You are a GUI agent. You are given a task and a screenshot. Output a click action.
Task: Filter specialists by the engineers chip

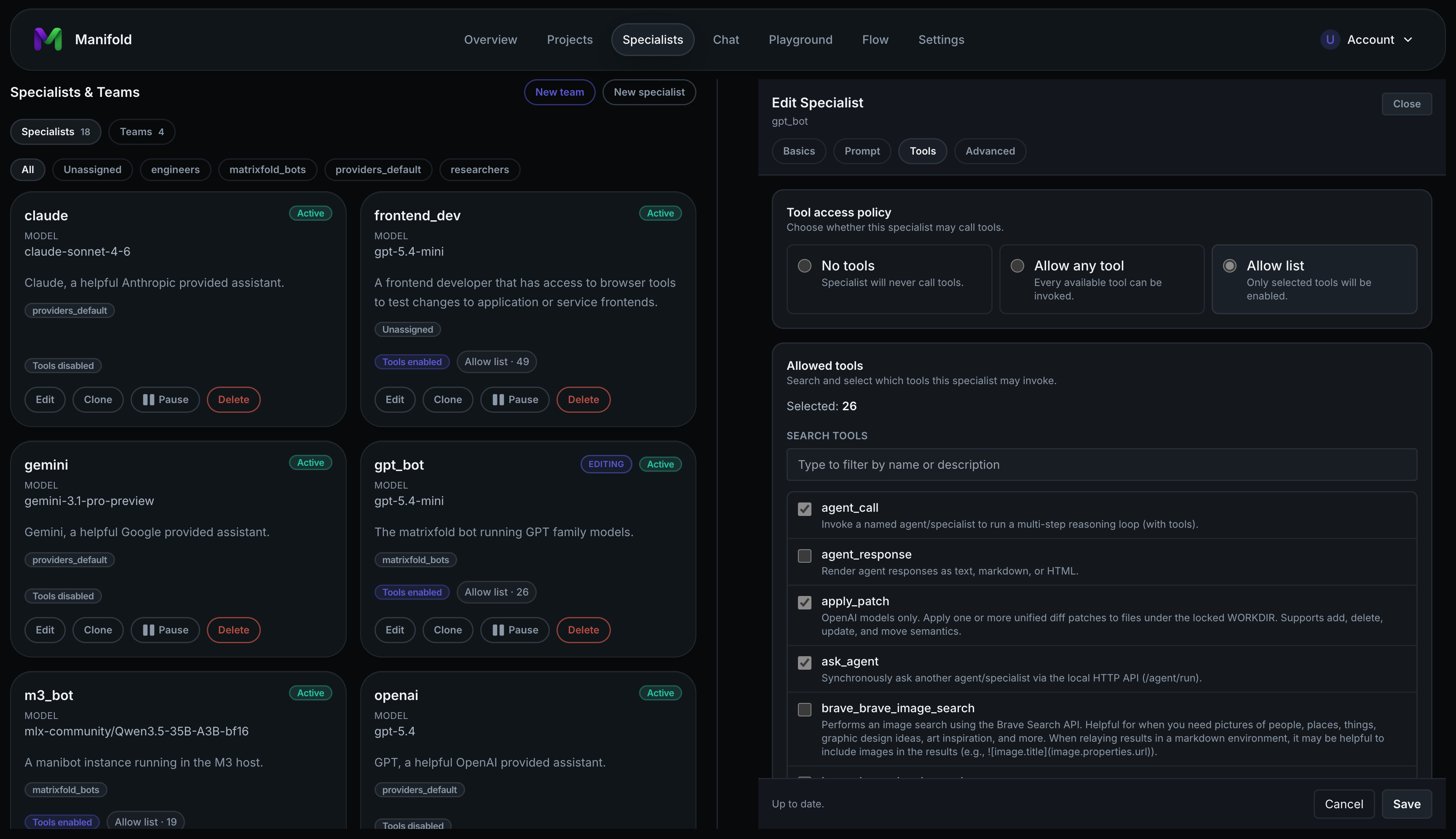[175, 169]
